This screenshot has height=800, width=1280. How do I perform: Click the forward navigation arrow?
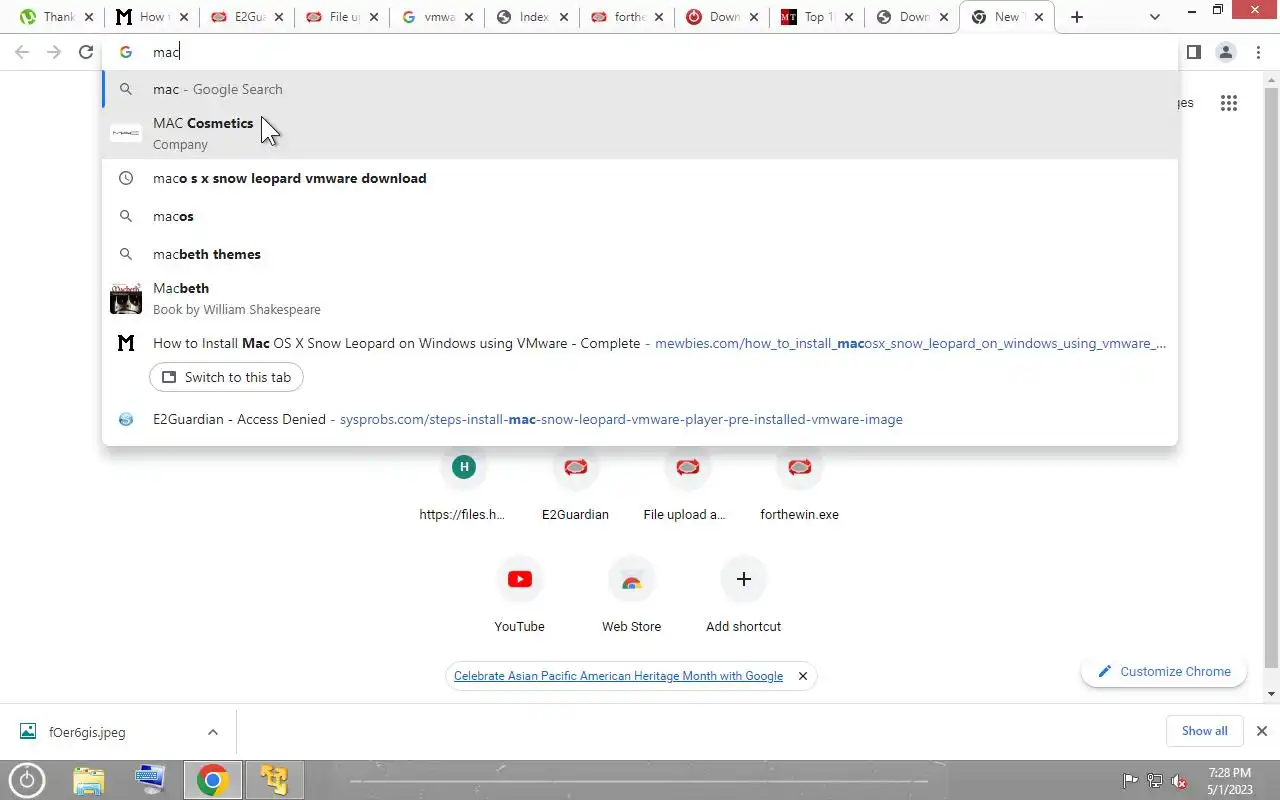(x=54, y=52)
